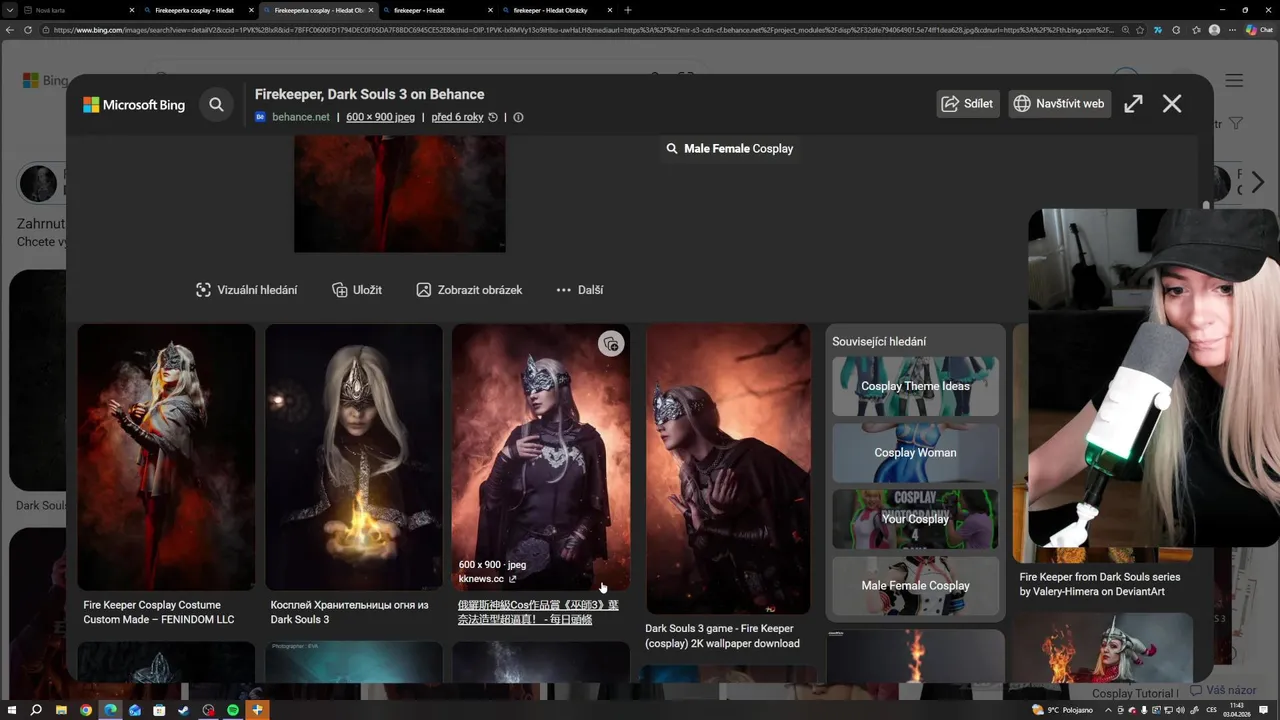Click the save-to-collection icon on the kknews image
Image resolution: width=1280 pixels, height=720 pixels.
[611, 344]
